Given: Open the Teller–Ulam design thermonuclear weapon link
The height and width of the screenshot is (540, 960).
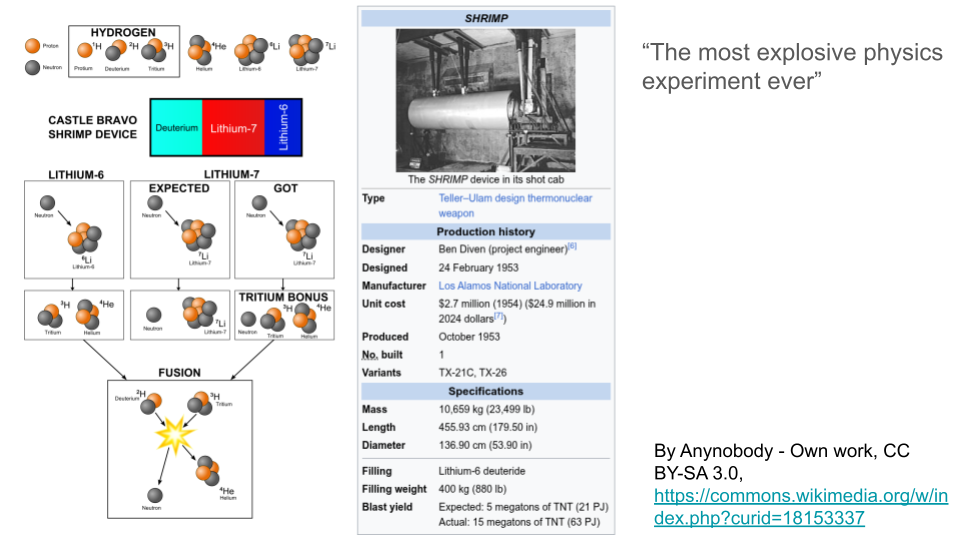Looking at the screenshot, I should coord(515,205).
